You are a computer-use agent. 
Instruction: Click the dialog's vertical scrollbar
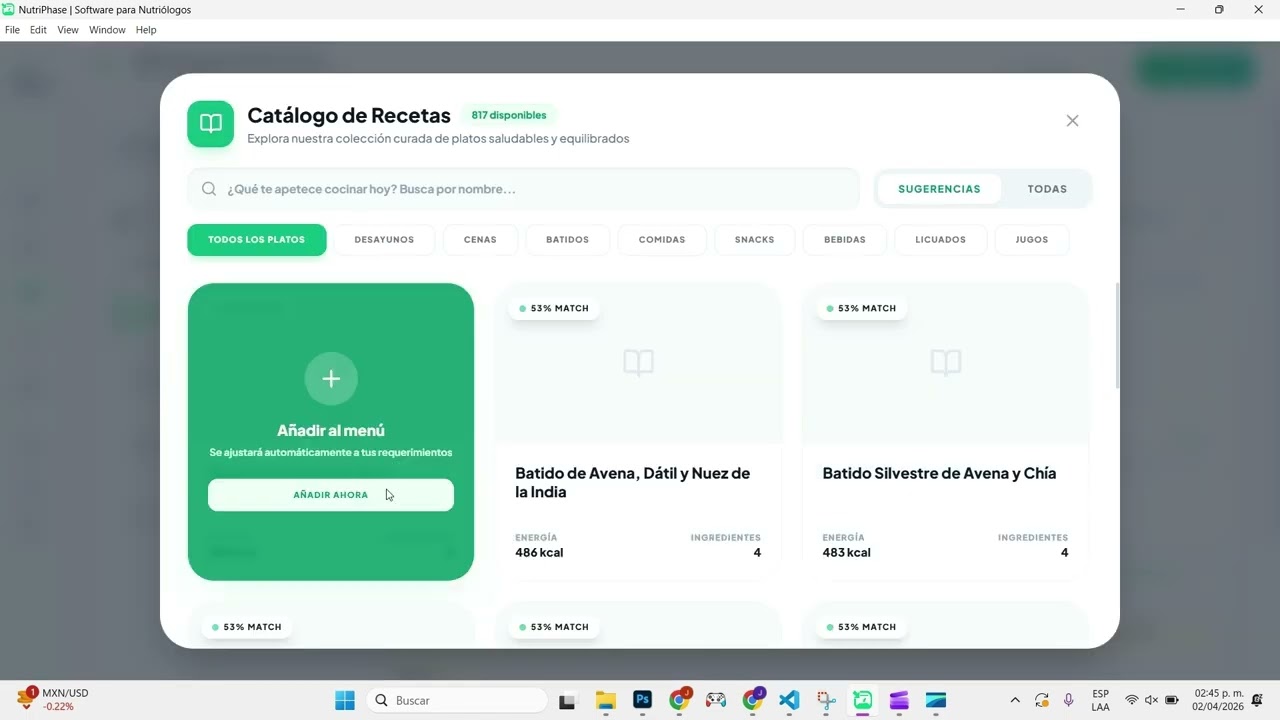tap(1117, 337)
